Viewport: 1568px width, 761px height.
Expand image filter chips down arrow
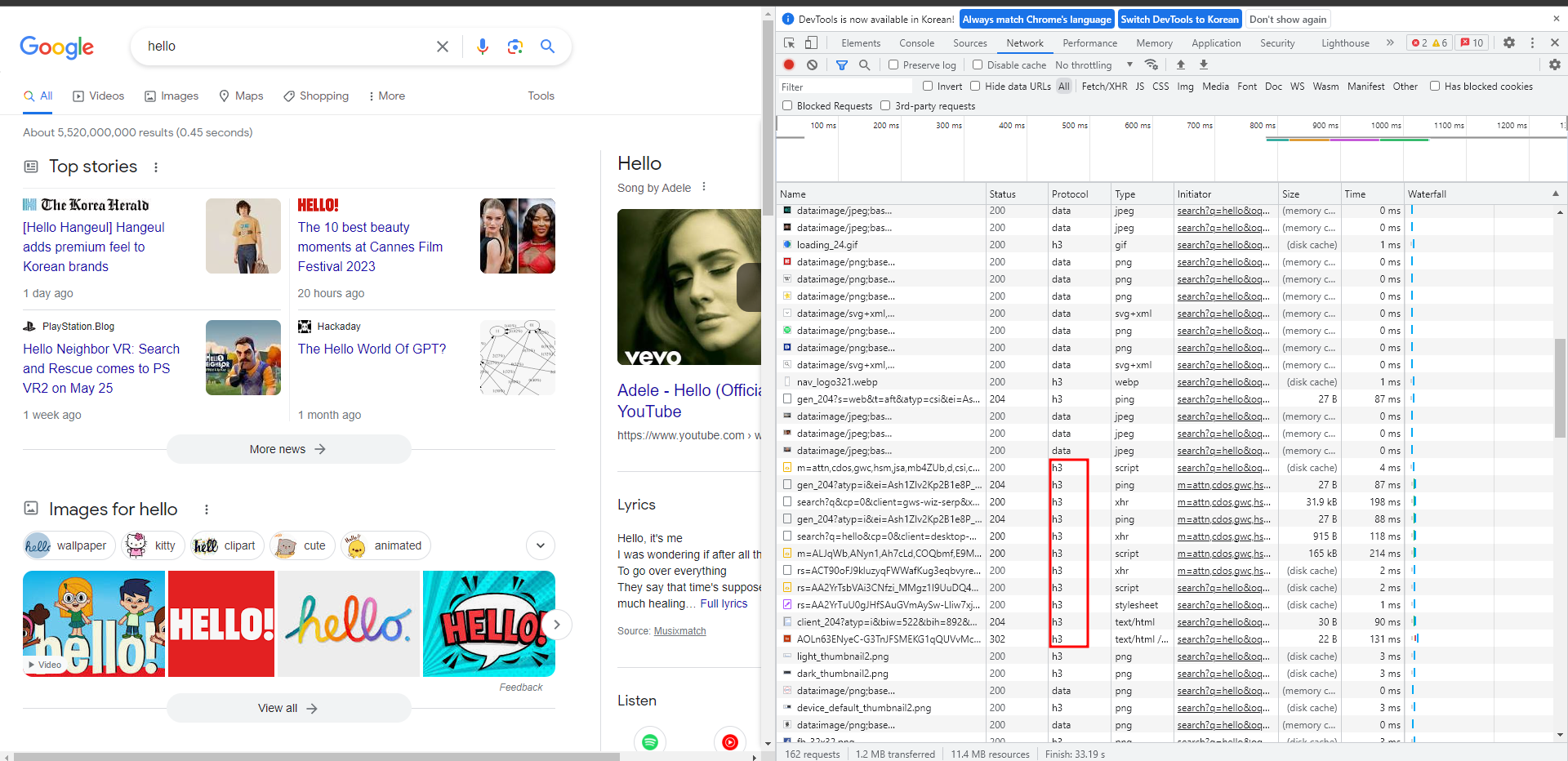pos(541,545)
